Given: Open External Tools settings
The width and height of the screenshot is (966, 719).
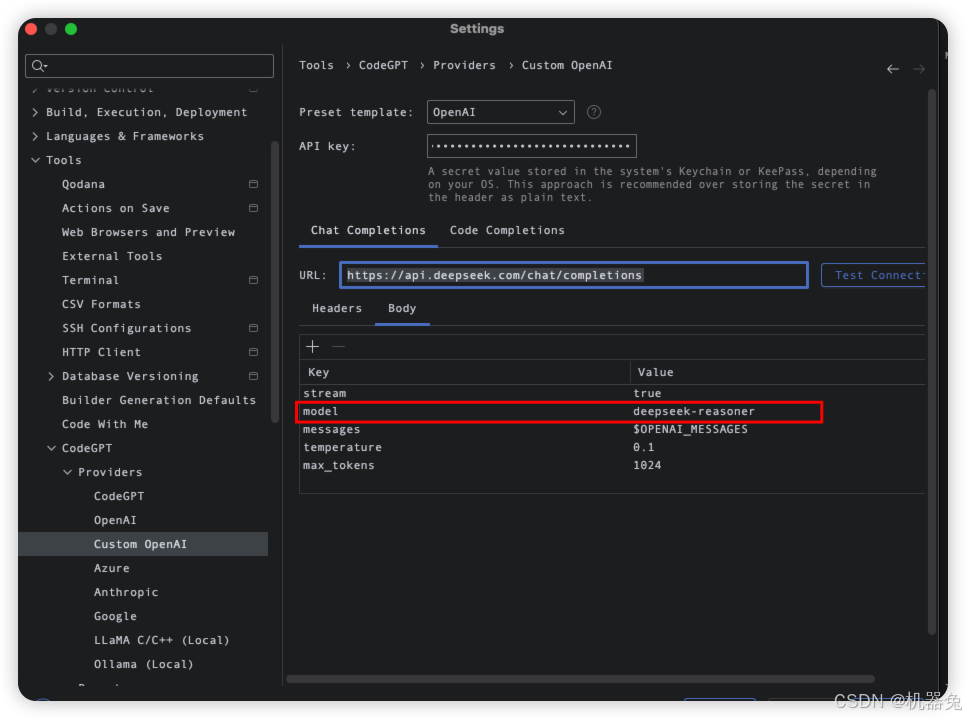Looking at the screenshot, I should tap(112, 256).
